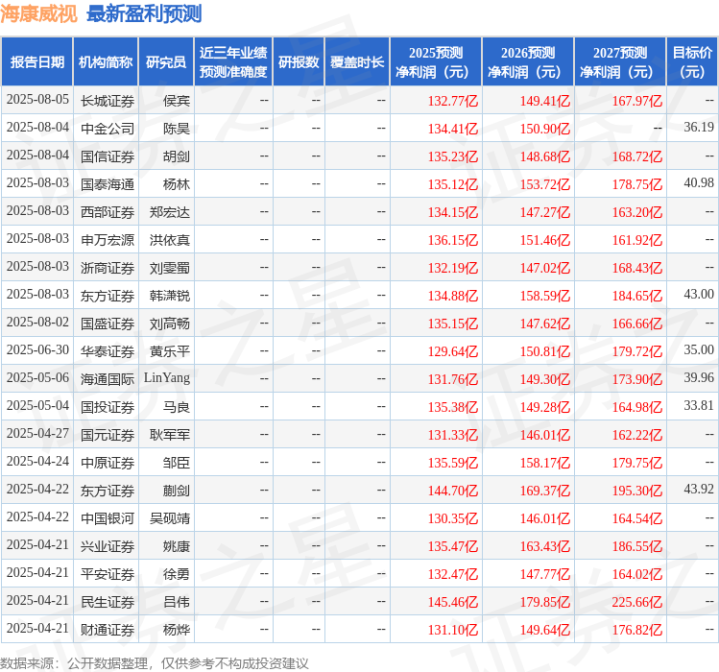Click 国盛证券 institution cell
The height and width of the screenshot is (672, 719).
pos(107,324)
